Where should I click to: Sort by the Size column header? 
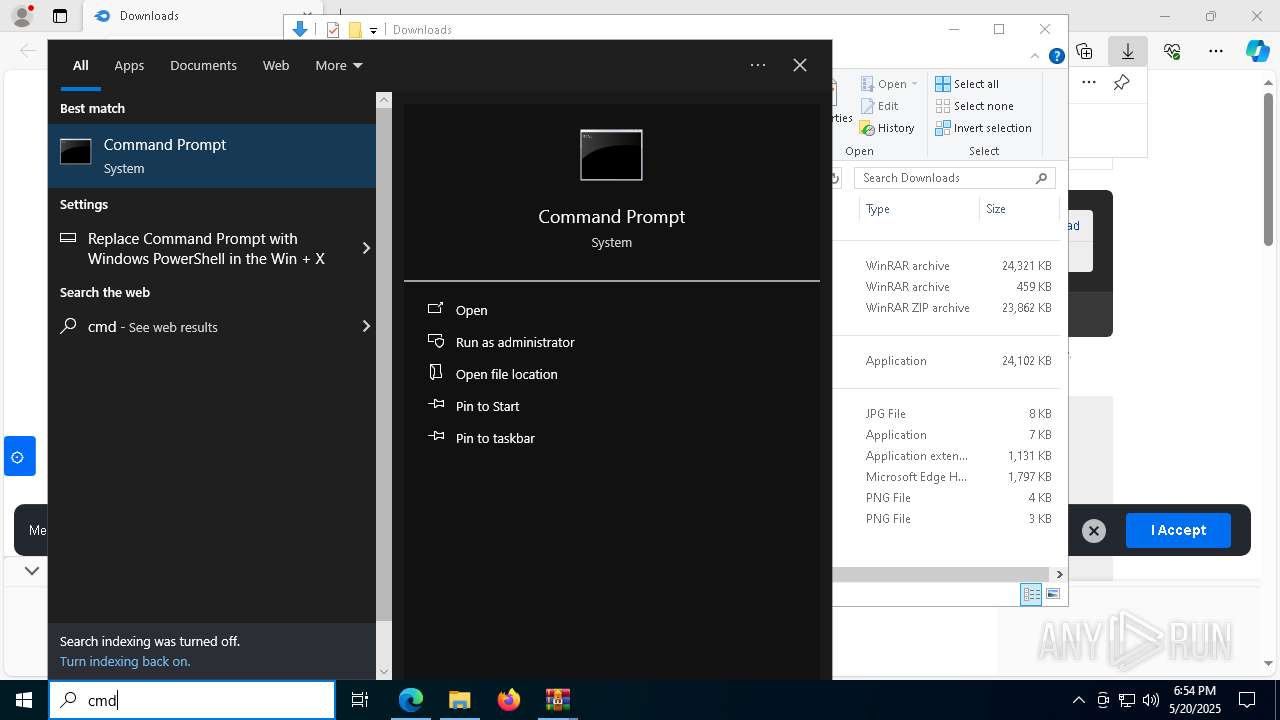coord(996,209)
